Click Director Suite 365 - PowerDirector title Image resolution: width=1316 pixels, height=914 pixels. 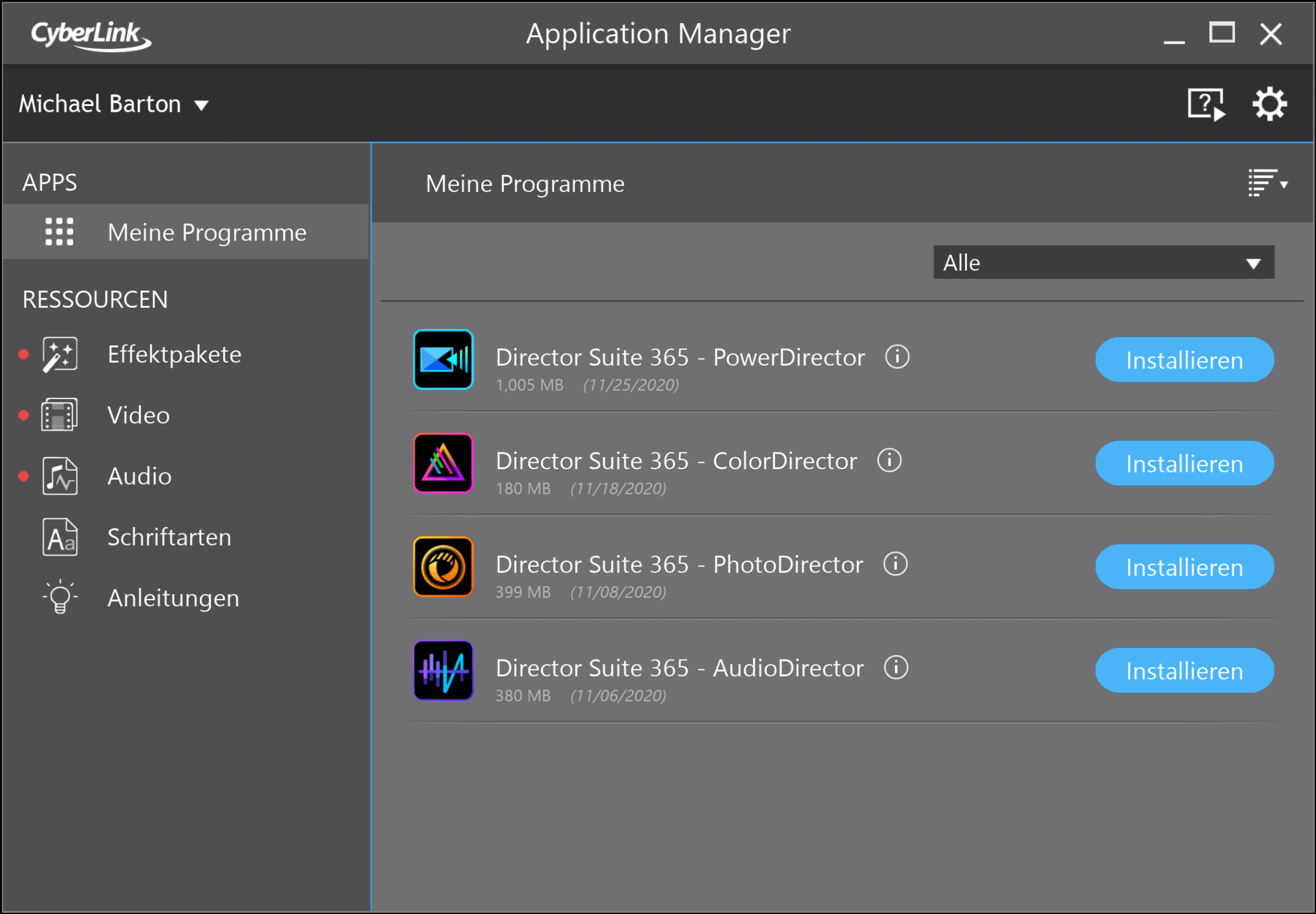(x=680, y=357)
